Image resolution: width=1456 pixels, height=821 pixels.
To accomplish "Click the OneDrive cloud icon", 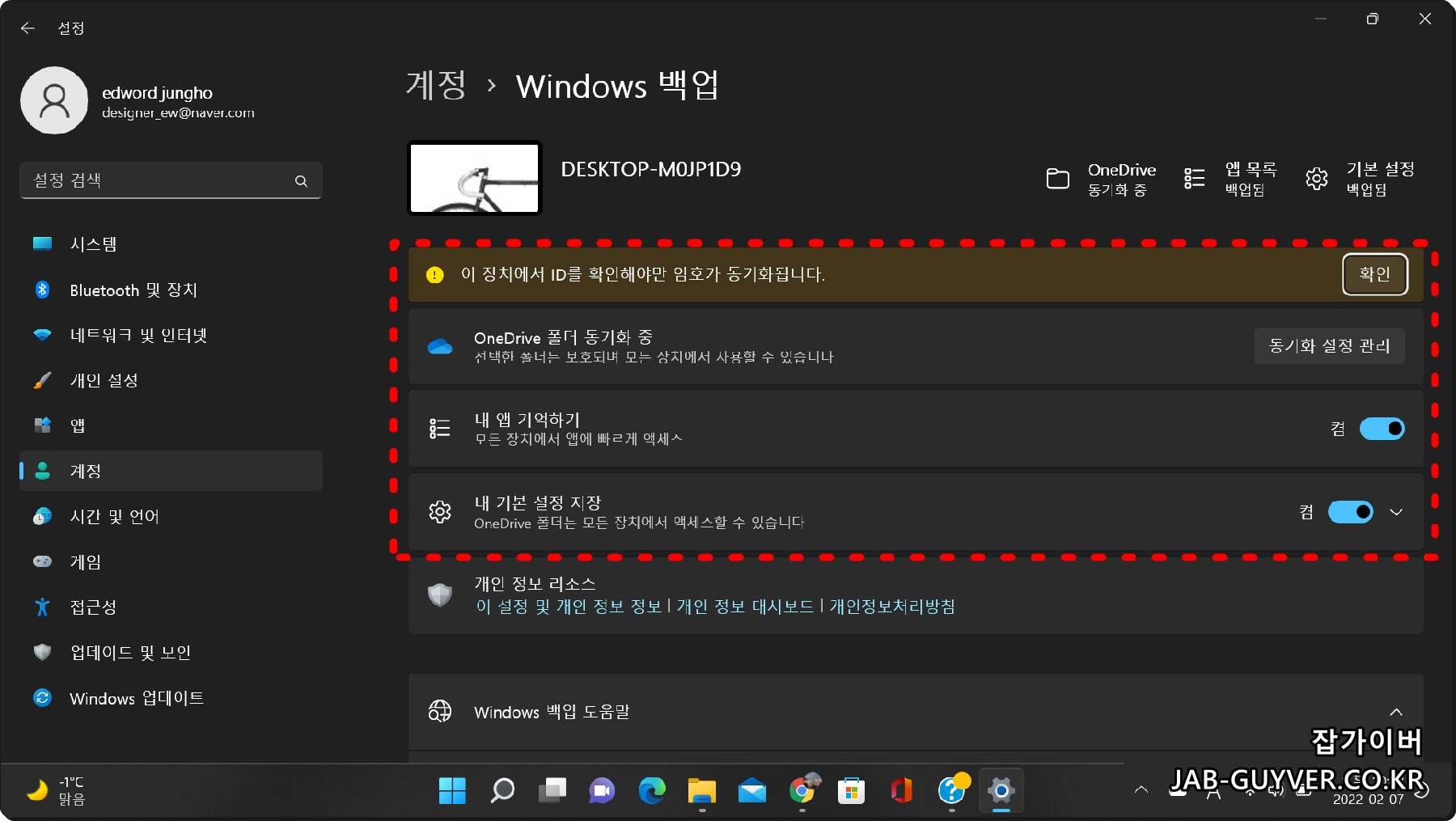I will (440, 346).
